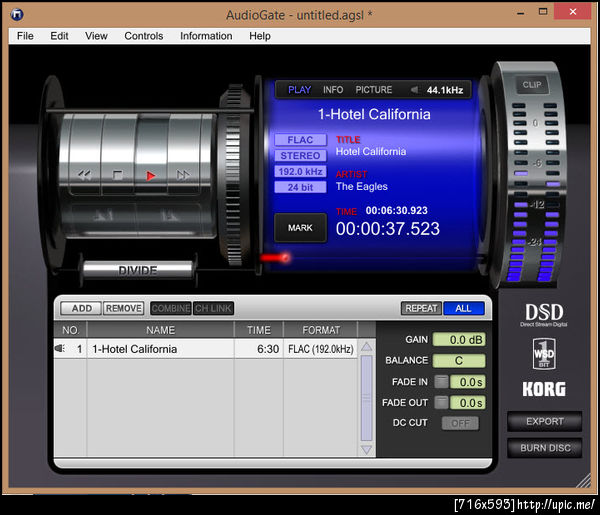The image size is (600, 515).
Task: Toggle the FADE OUT enable button
Action: tap(441, 402)
